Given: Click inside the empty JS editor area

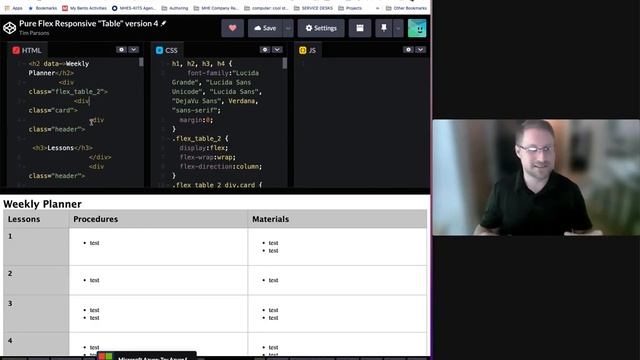Looking at the screenshot, I should click(361, 122).
